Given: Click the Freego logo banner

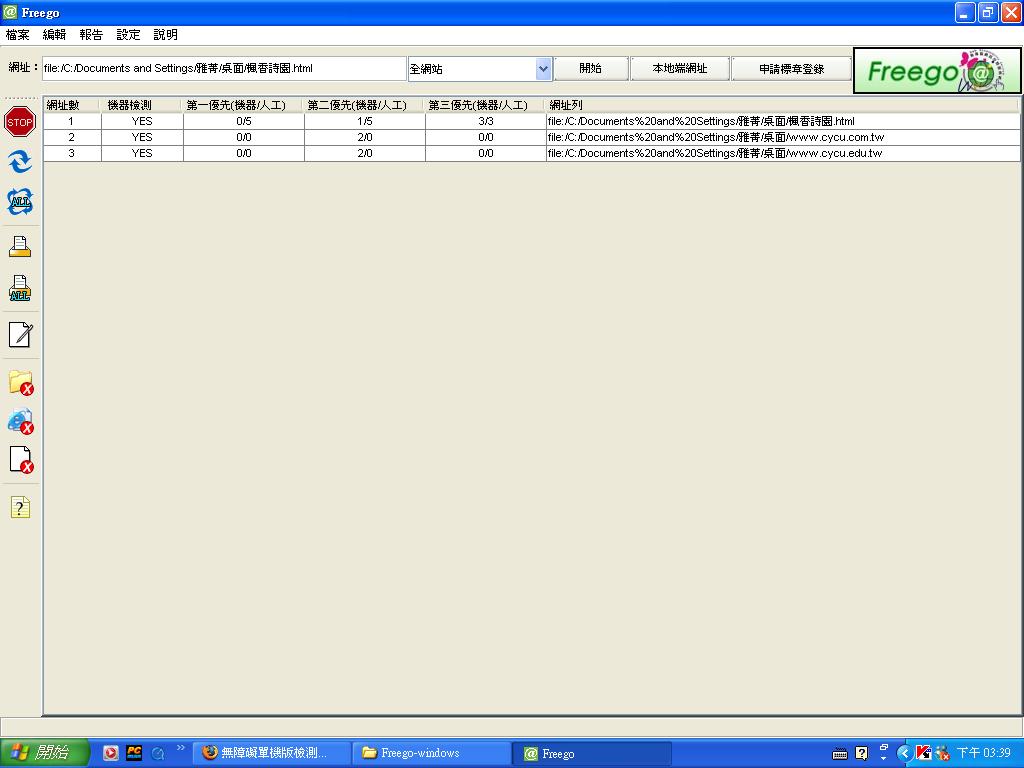Looking at the screenshot, I should pos(937,71).
